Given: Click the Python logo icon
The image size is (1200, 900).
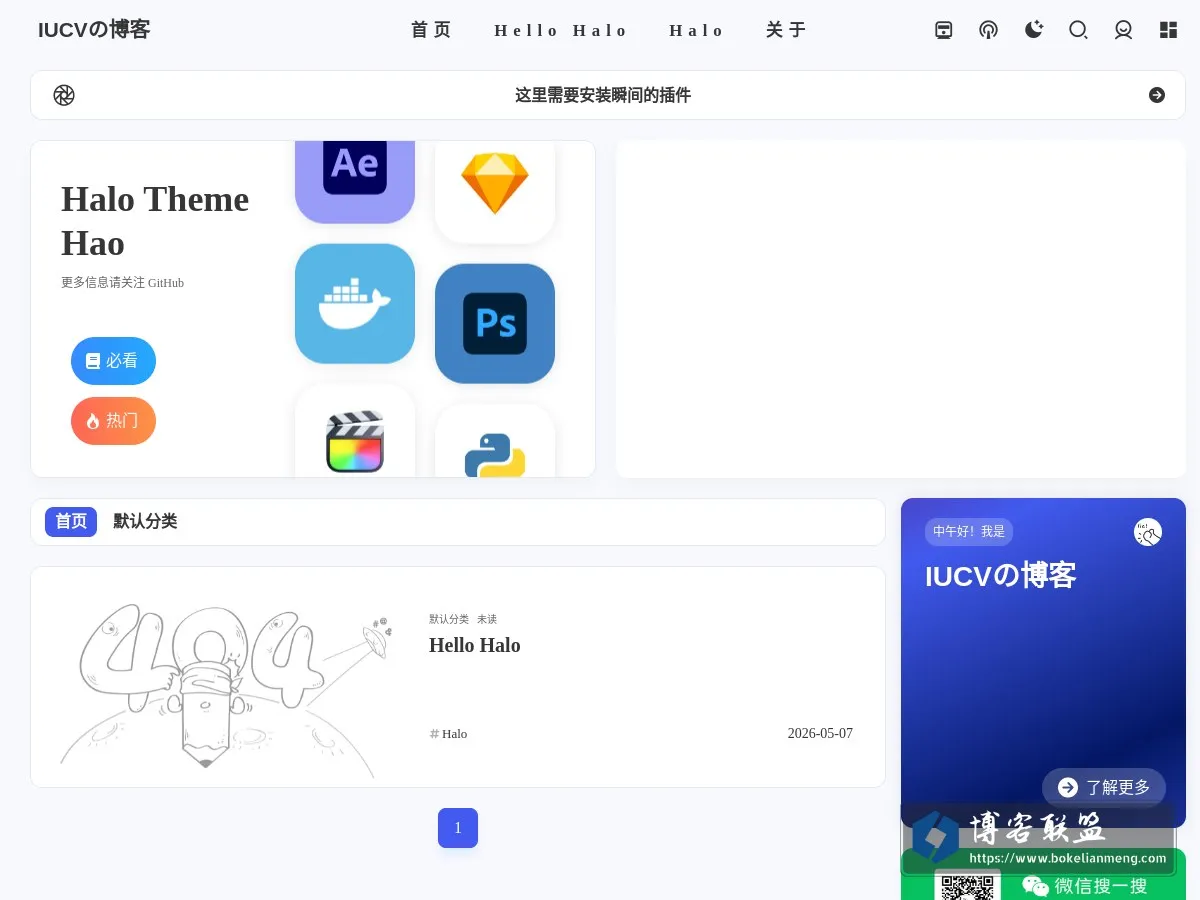Looking at the screenshot, I should [495, 441].
